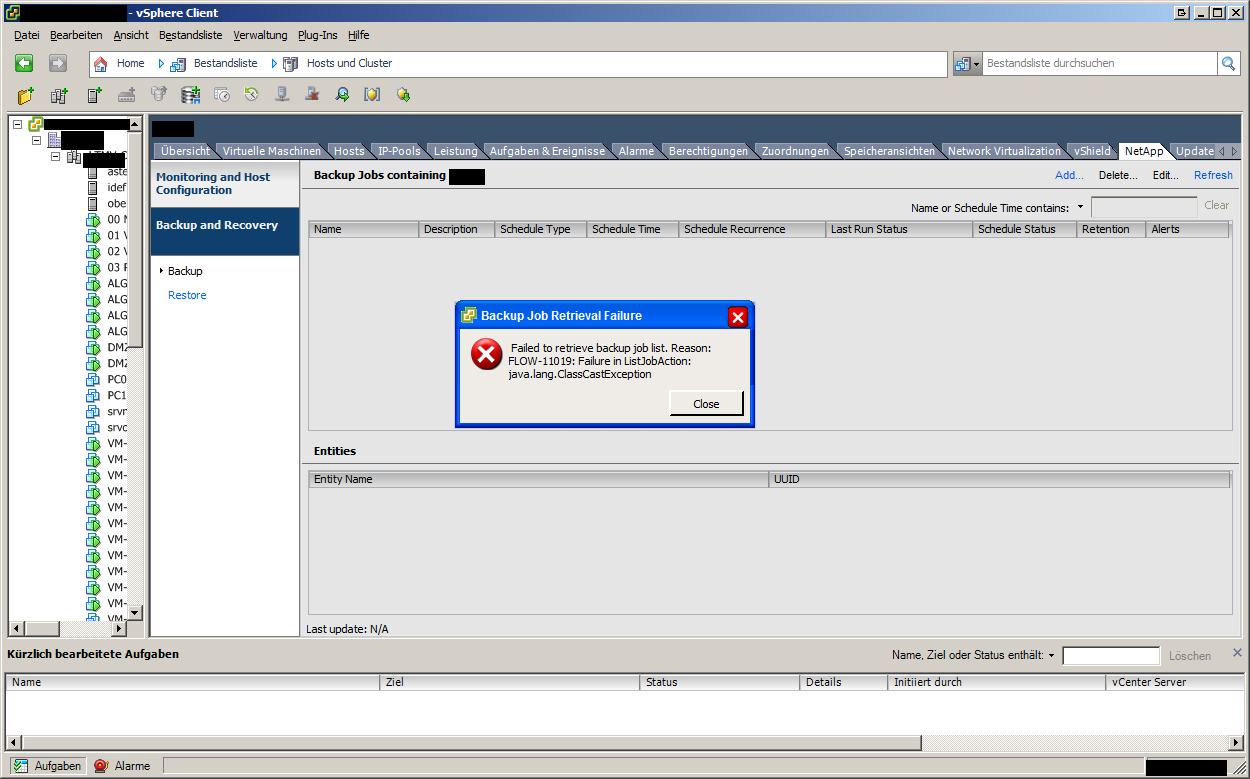Image resolution: width=1250 pixels, height=779 pixels.
Task: Click the grayed server stand toolbar icon
Action: [282, 95]
